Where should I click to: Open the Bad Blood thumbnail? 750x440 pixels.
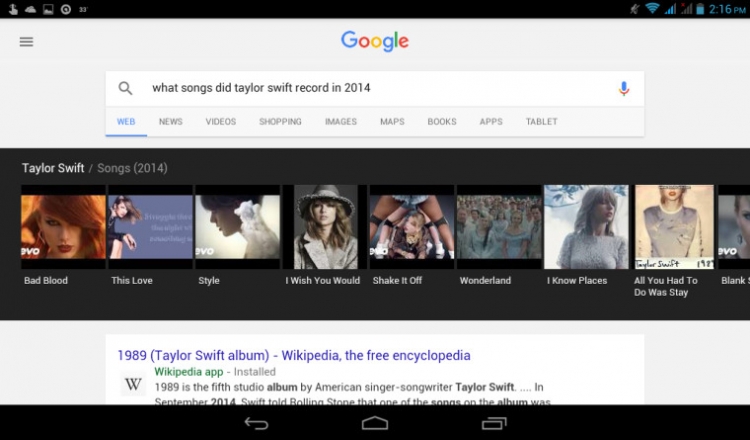(63, 227)
